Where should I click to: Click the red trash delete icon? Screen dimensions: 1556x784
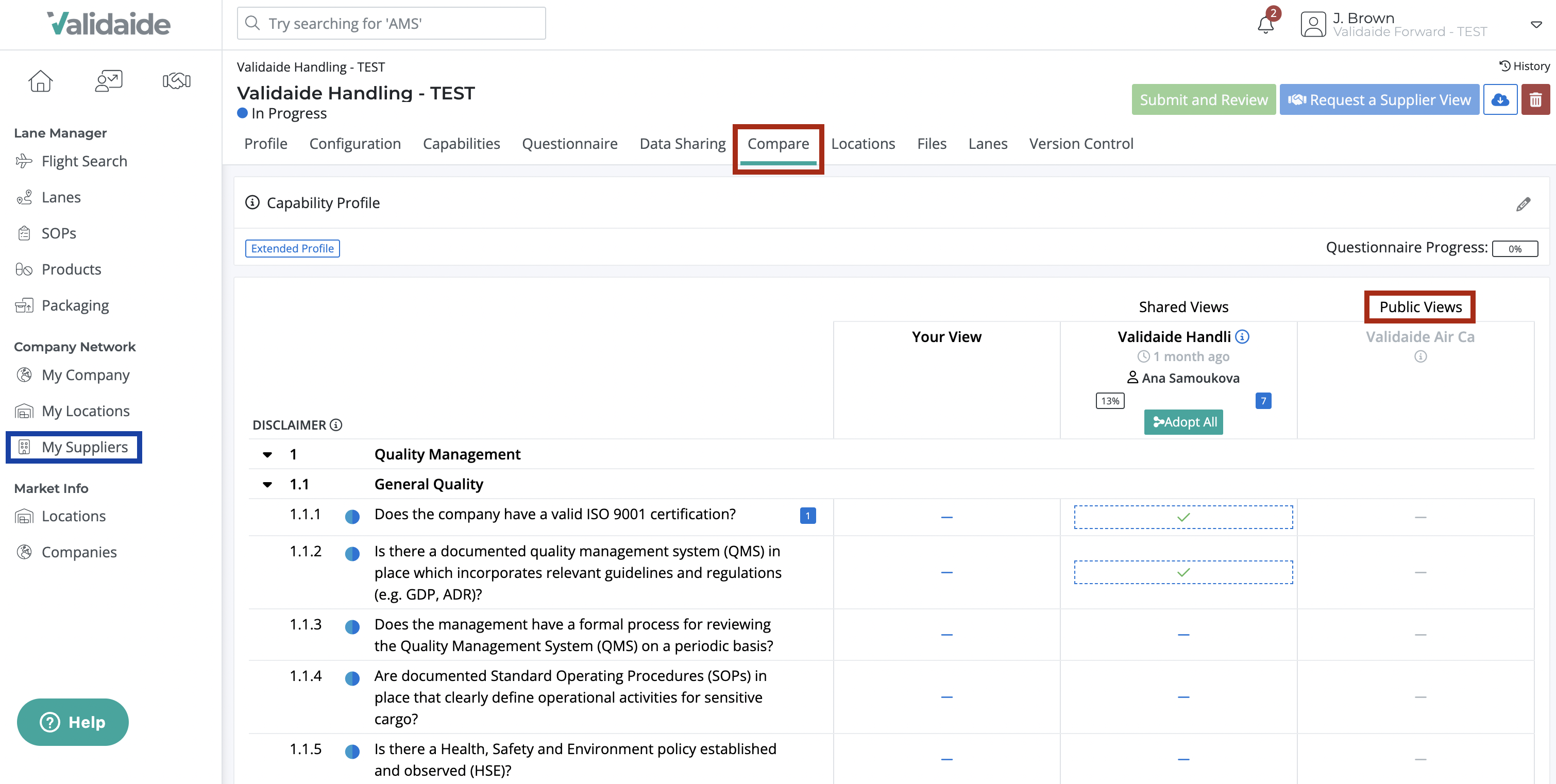point(1535,99)
